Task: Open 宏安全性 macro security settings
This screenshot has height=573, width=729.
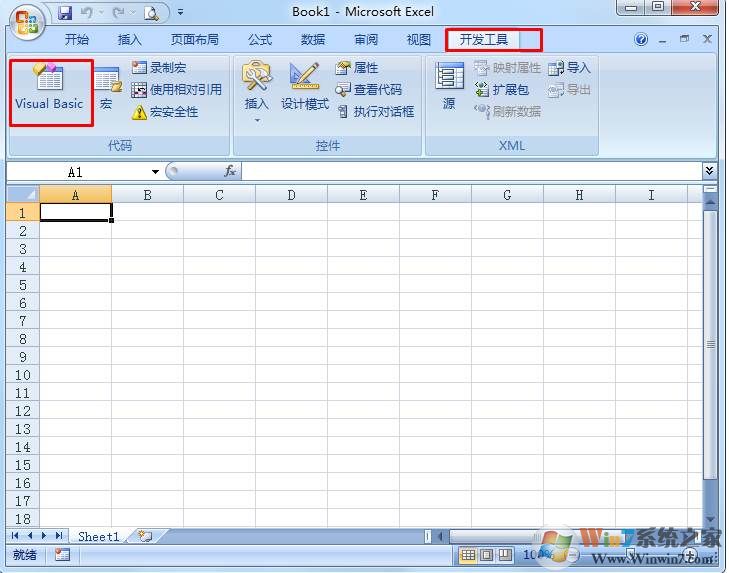Action: (165, 112)
